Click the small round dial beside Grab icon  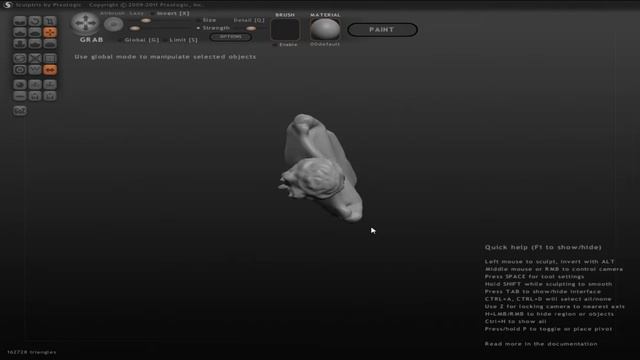(x=113, y=24)
